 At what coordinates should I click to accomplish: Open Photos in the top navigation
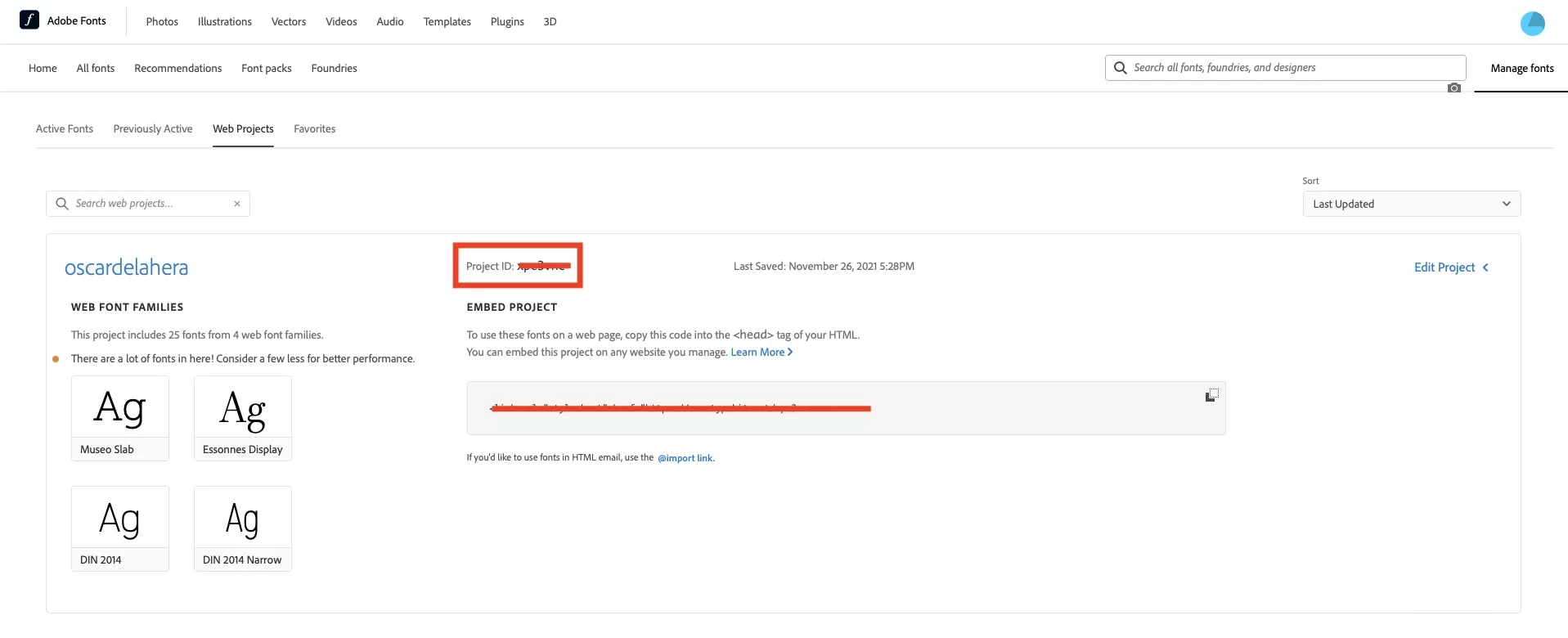[x=162, y=21]
